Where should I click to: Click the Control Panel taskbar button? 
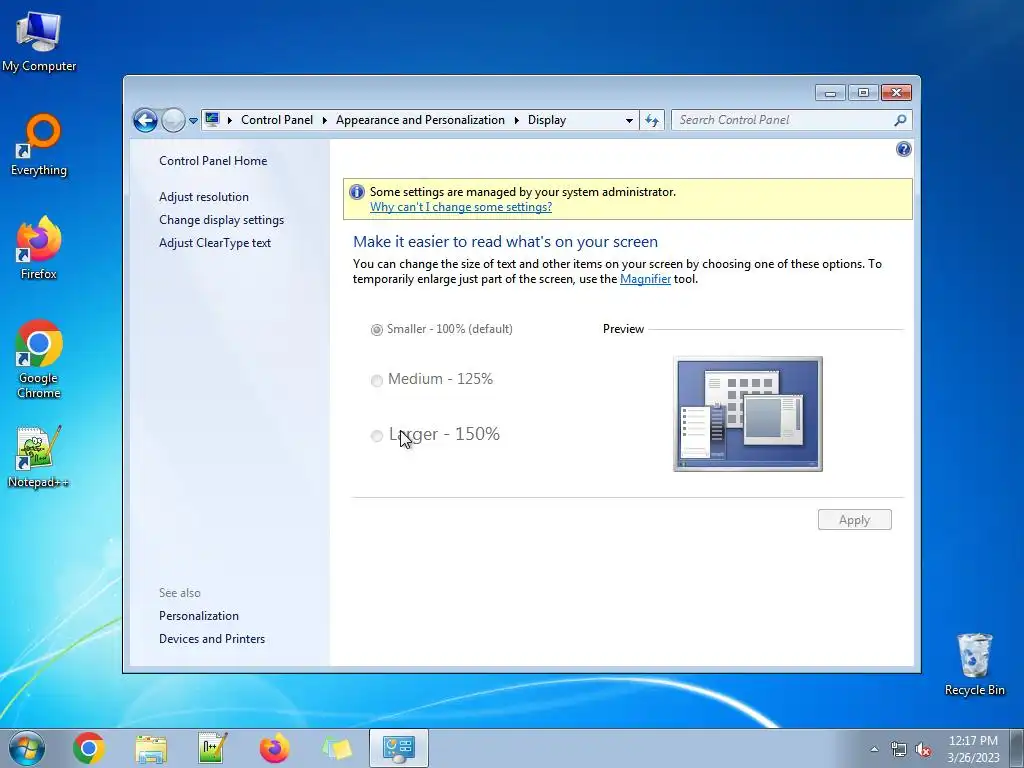[x=399, y=748]
